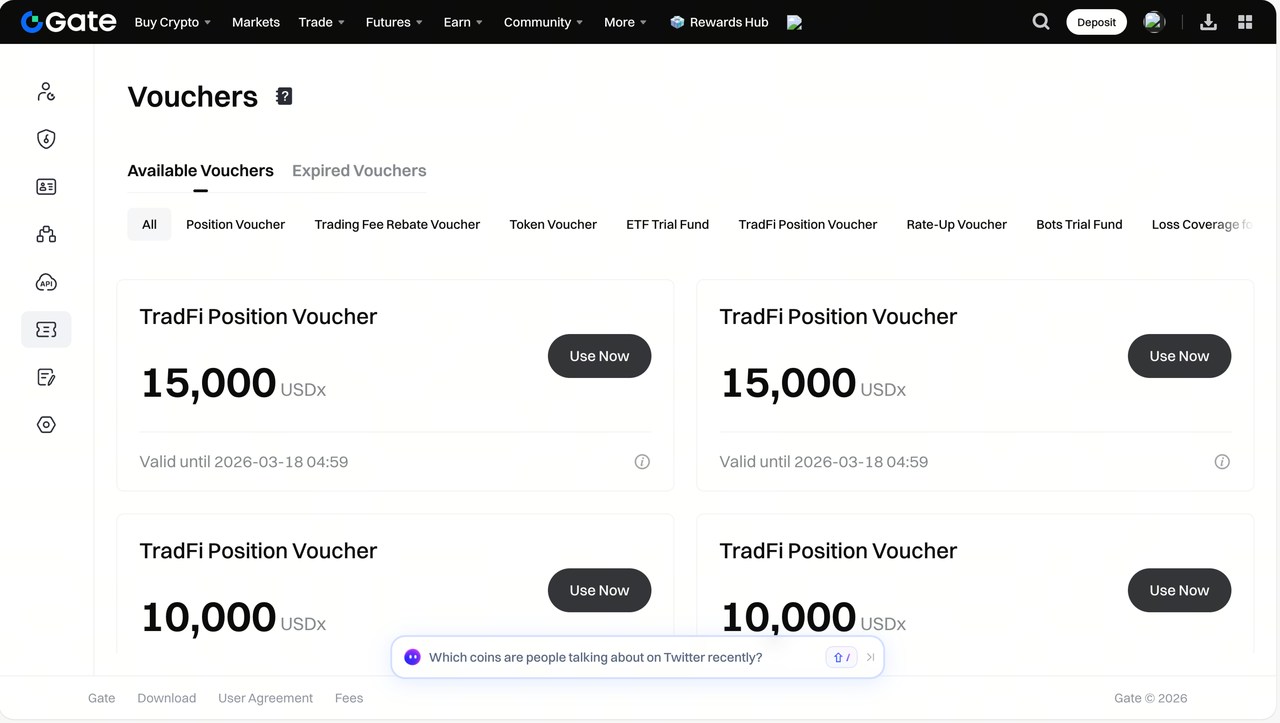Open the download app icon in header
This screenshot has height=723, width=1280.
[x=1208, y=22]
